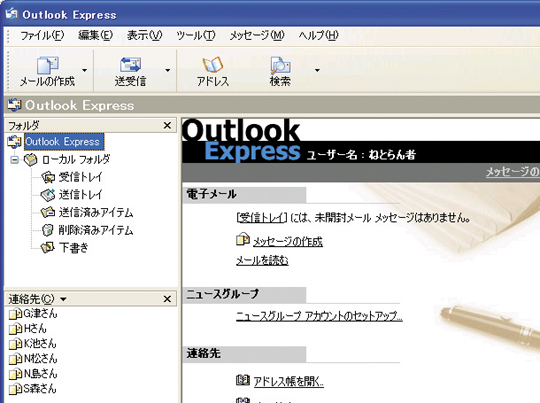
Task: Select contact K池さん in contacts list
Action: 32,343
